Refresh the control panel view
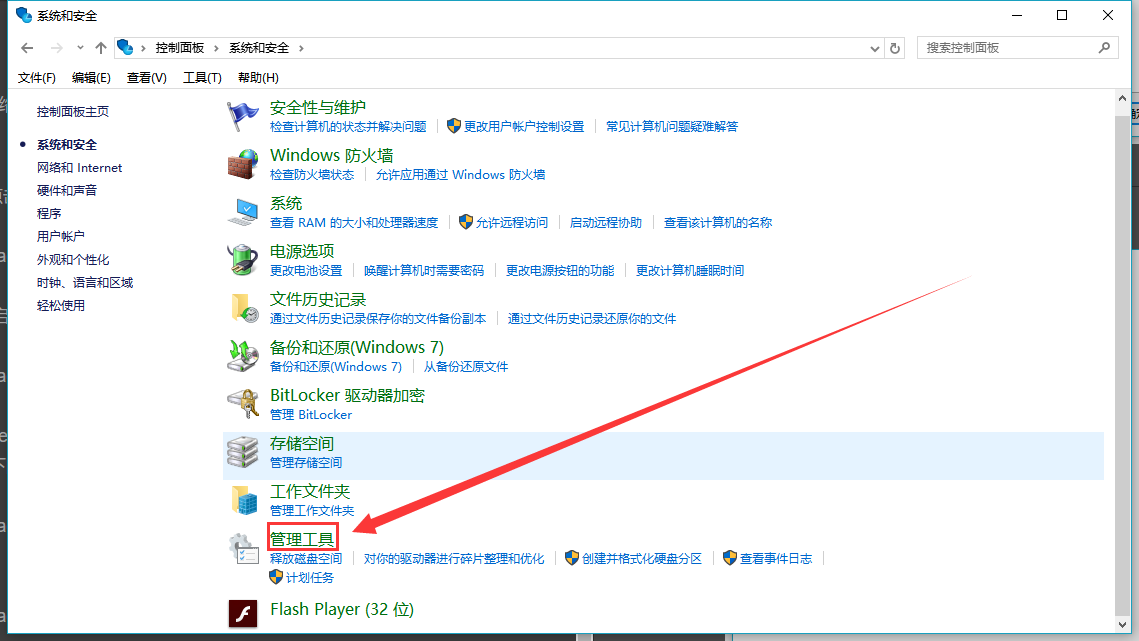 pyautogui.click(x=895, y=48)
